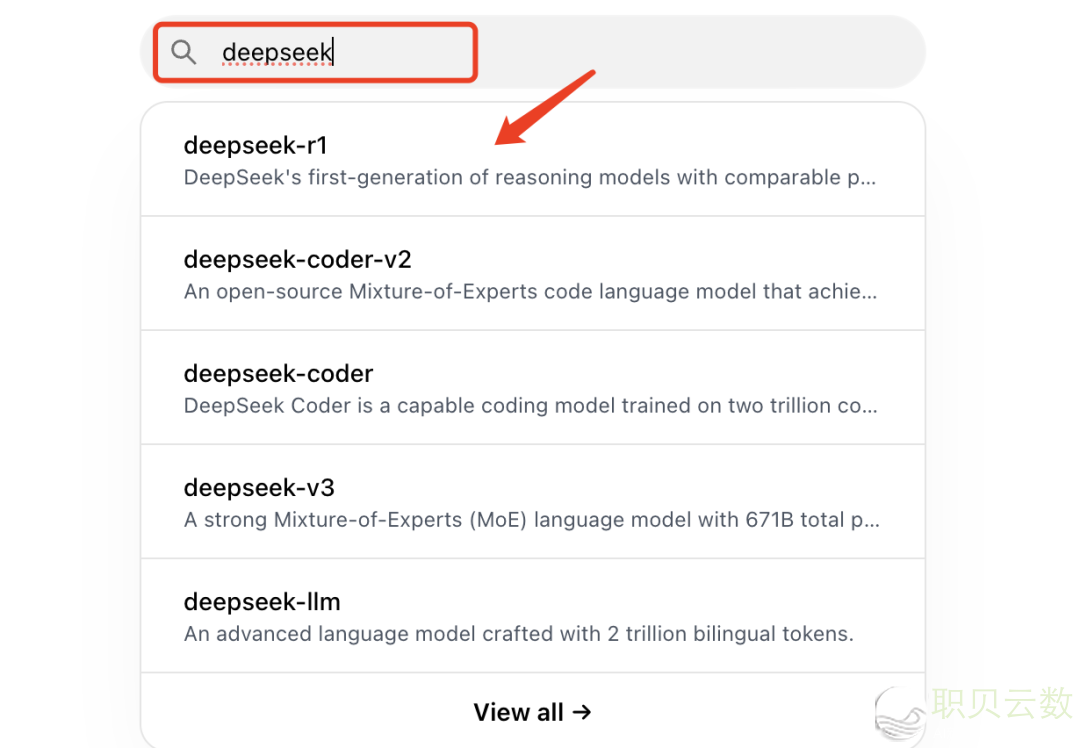The image size is (1080, 748).
Task: Click into the search field containing deepseek
Action: click(x=532, y=52)
